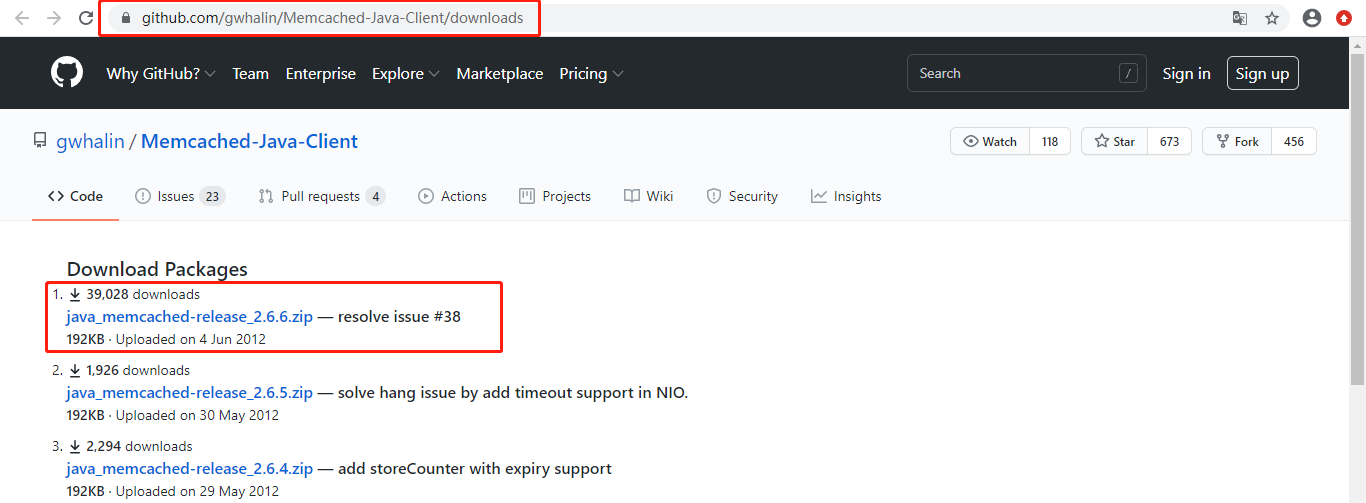
Task: View the 118 watchers count
Action: click(x=1049, y=141)
